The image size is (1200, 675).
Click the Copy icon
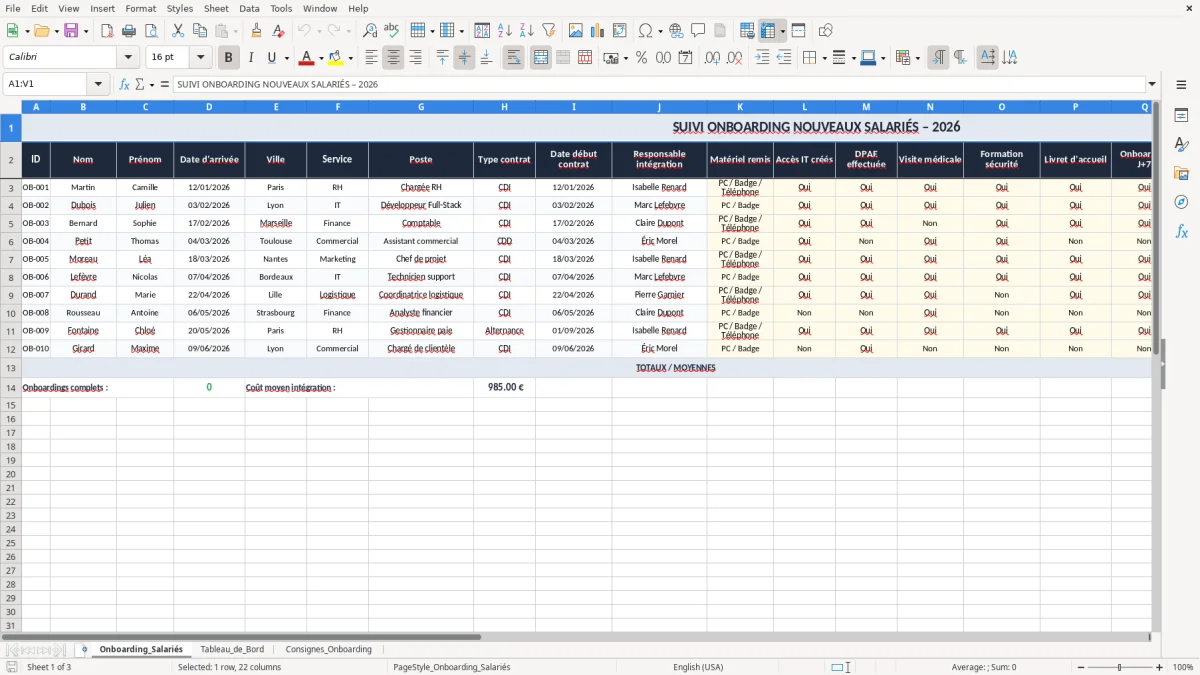point(199,31)
